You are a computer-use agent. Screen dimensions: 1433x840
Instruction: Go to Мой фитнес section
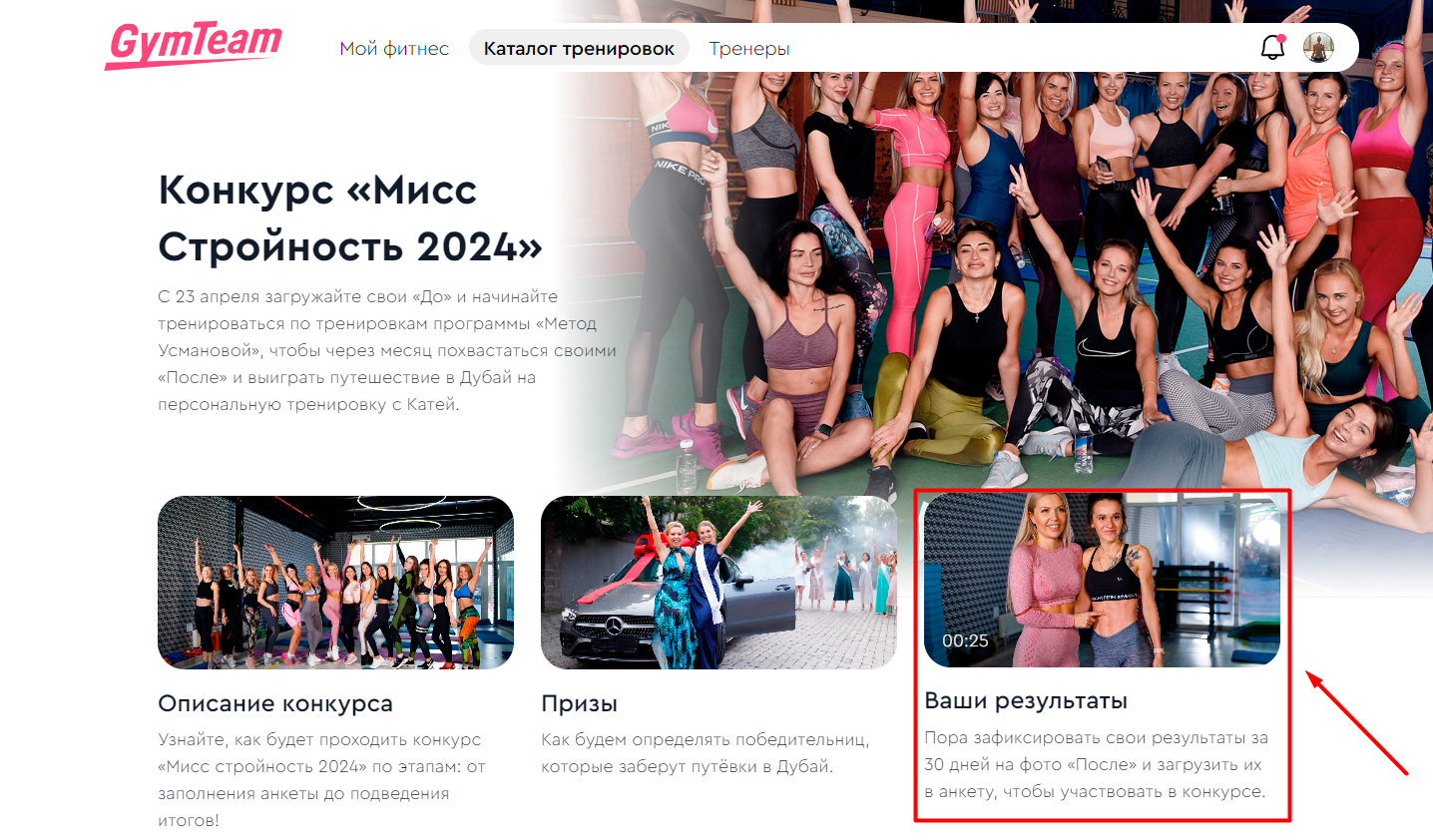coord(394,48)
